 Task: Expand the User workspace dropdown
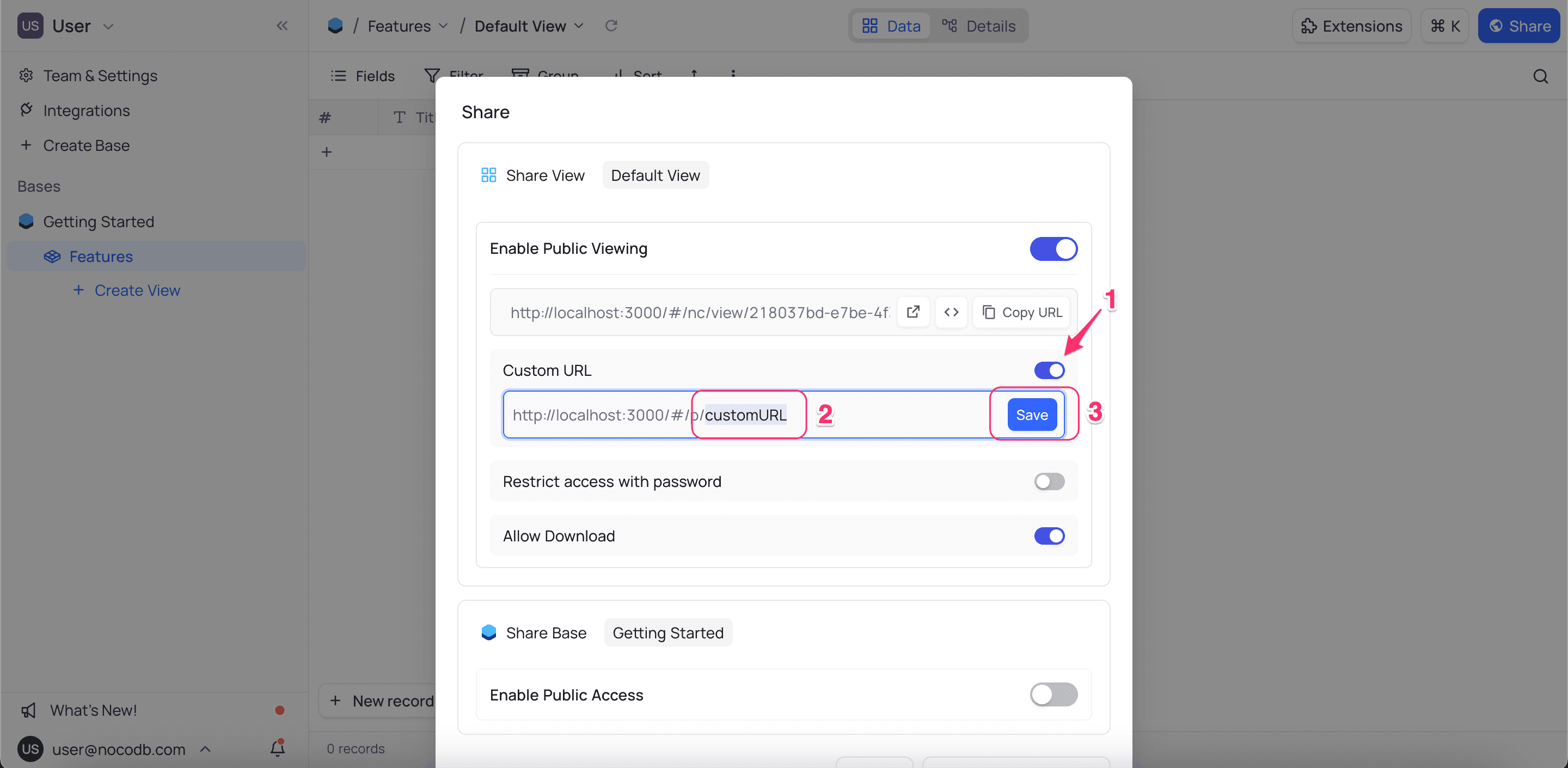click(108, 26)
